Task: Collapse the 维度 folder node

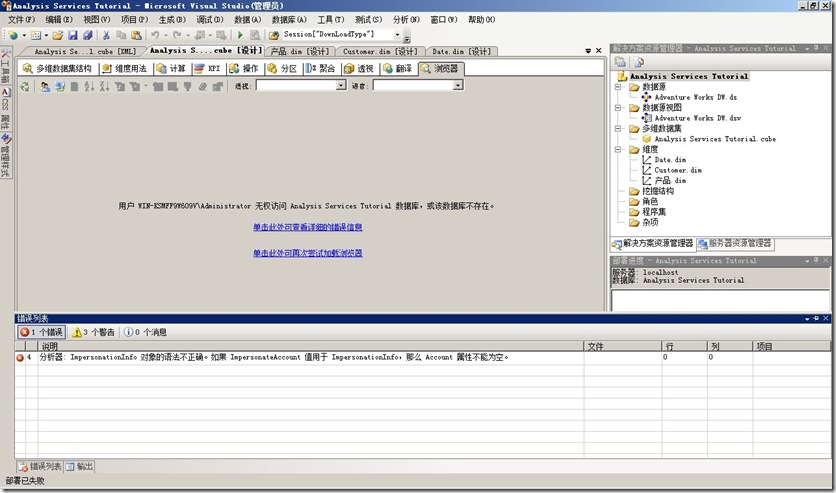Action: point(618,149)
